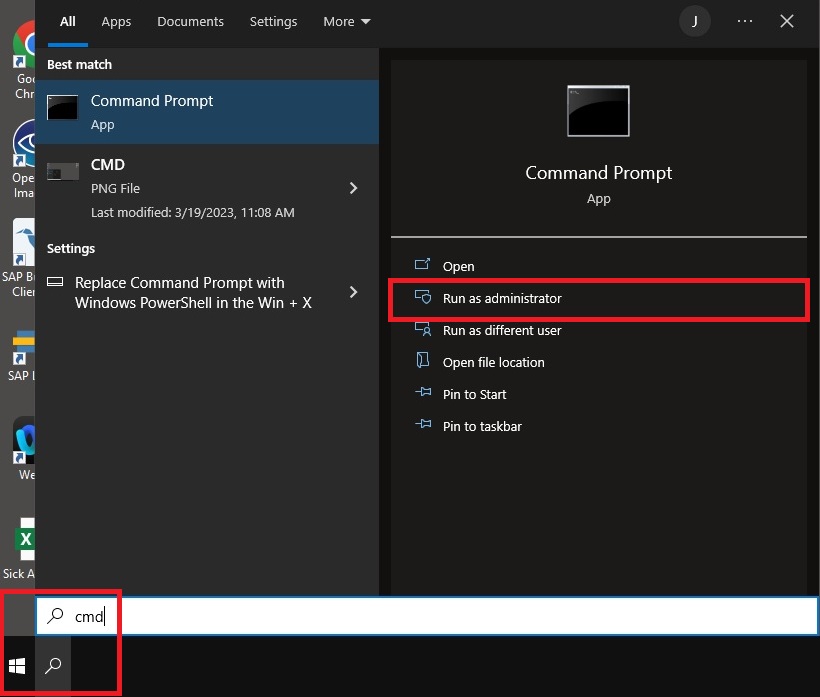The height and width of the screenshot is (697, 820).
Task: Click 'Last modified: 3/19/2023, 11:08 AM' text
Action: [192, 212]
